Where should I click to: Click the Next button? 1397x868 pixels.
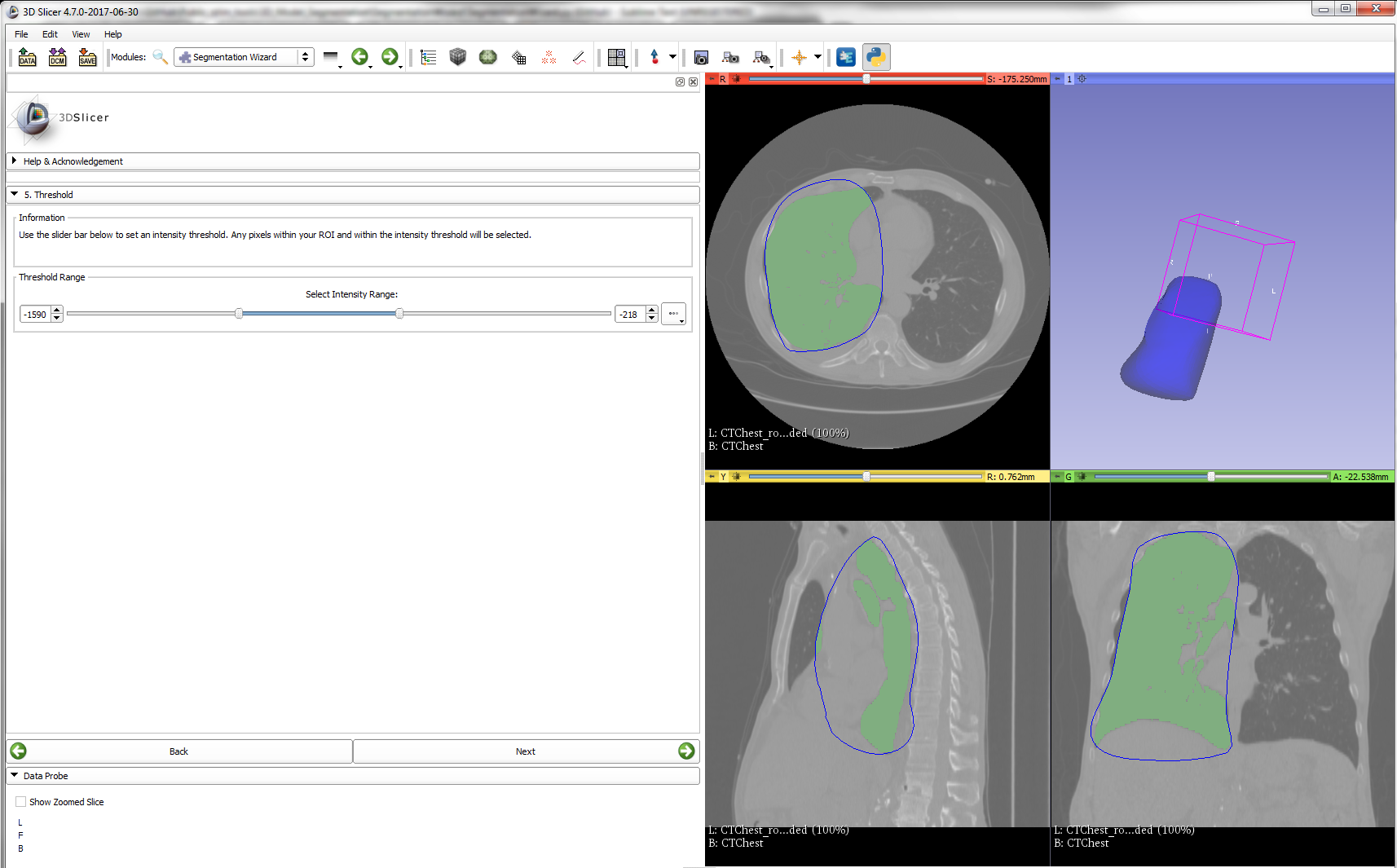(526, 751)
